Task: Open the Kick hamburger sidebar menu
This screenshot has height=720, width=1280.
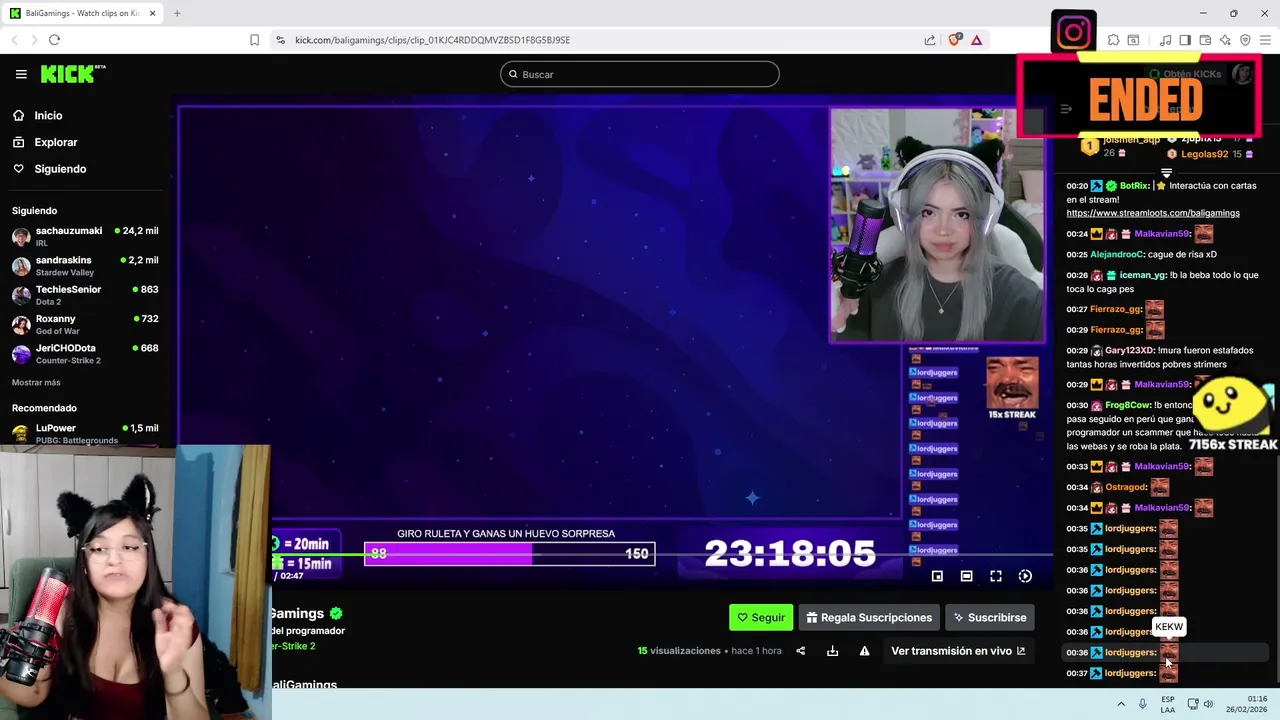Action: (21, 74)
